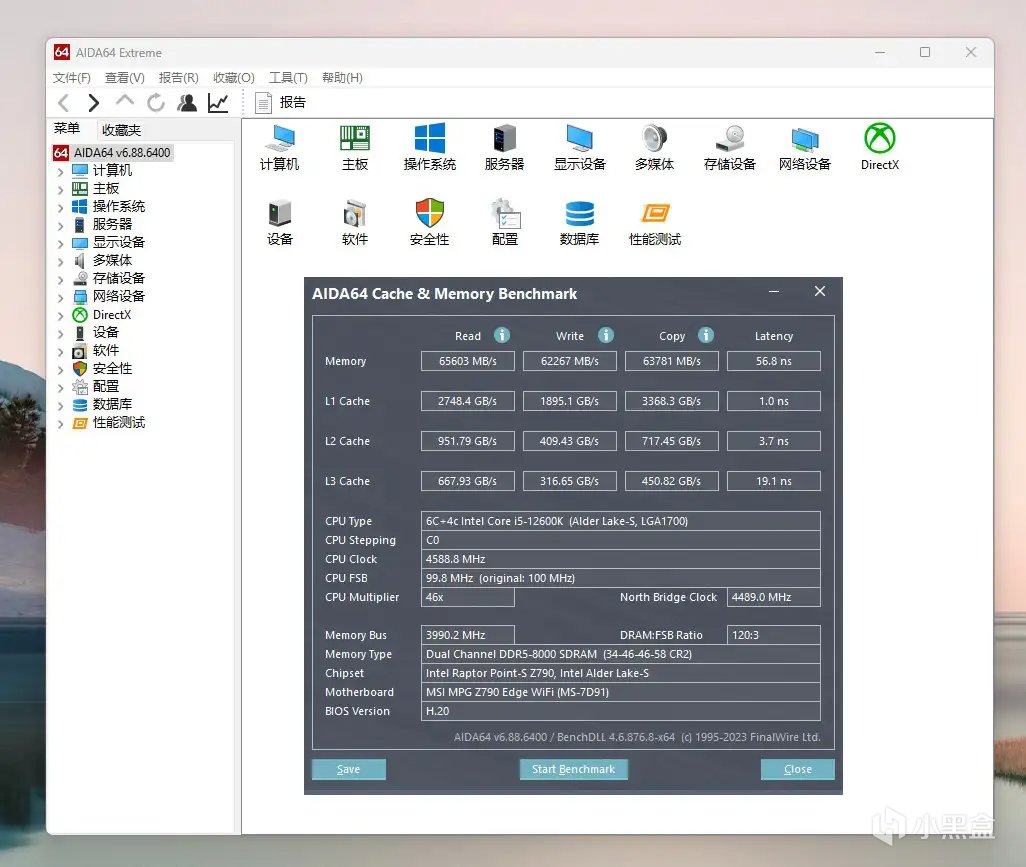Image resolution: width=1026 pixels, height=867 pixels.
Task: Open the 配置 config icon in main panel
Action: pyautogui.click(x=504, y=222)
